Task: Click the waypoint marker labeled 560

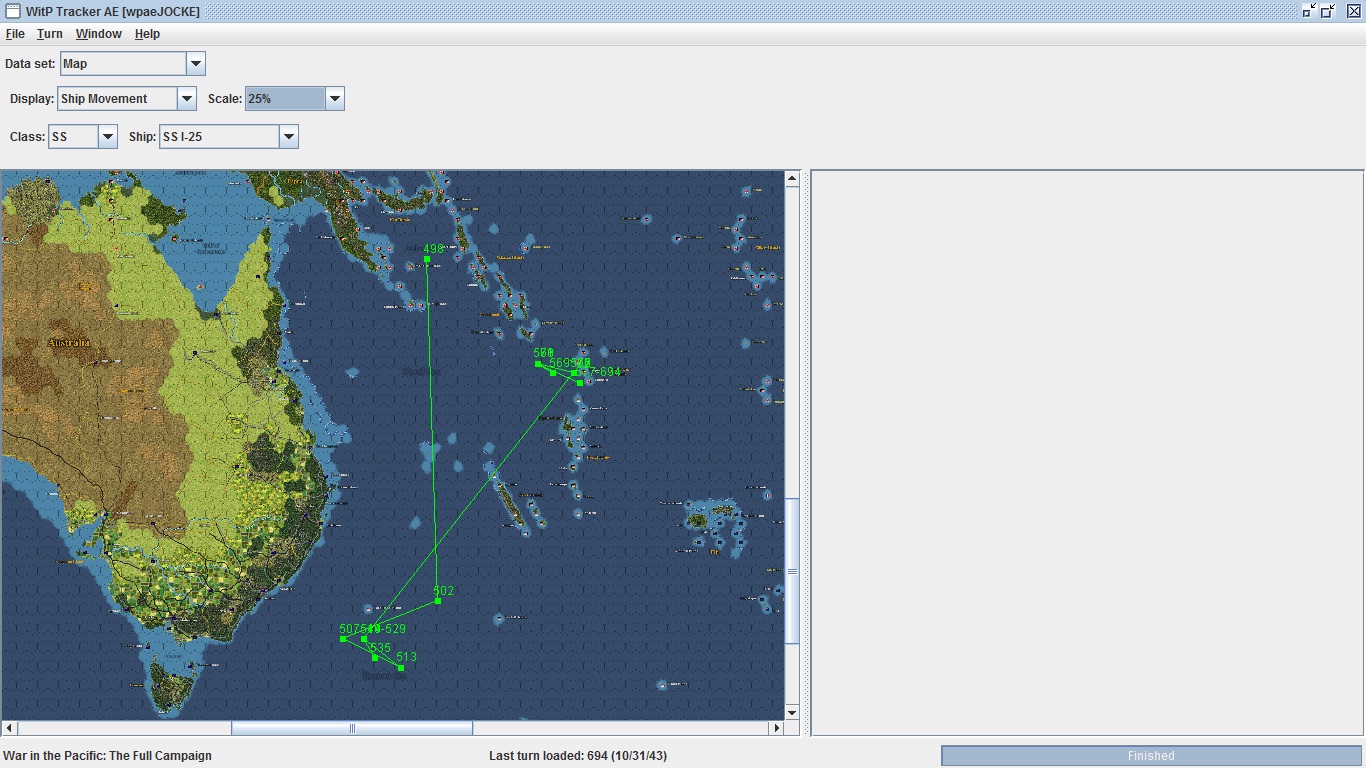Action: point(538,363)
